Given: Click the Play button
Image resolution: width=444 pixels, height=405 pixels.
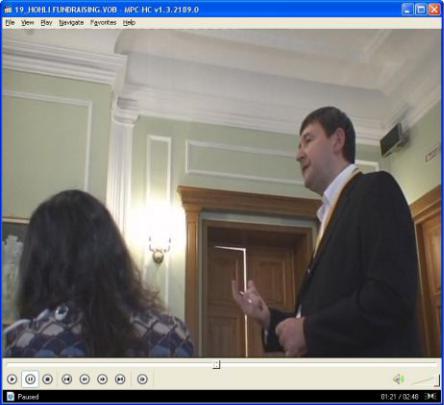Looking at the screenshot, I should (x=12, y=379).
